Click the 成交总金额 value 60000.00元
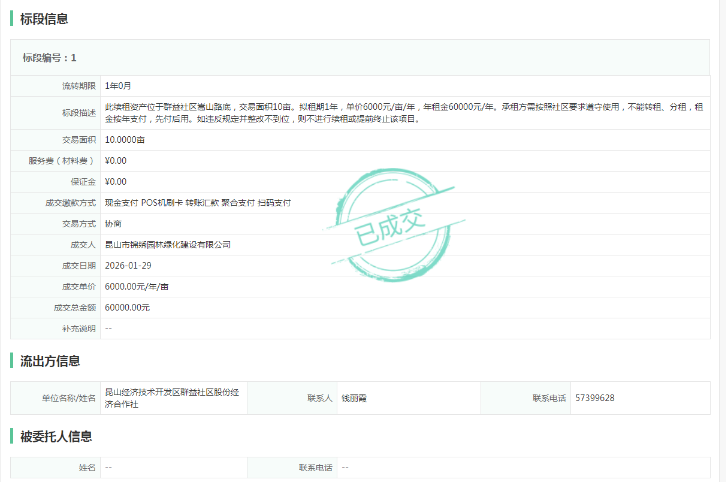The width and height of the screenshot is (726, 482). 127,307
